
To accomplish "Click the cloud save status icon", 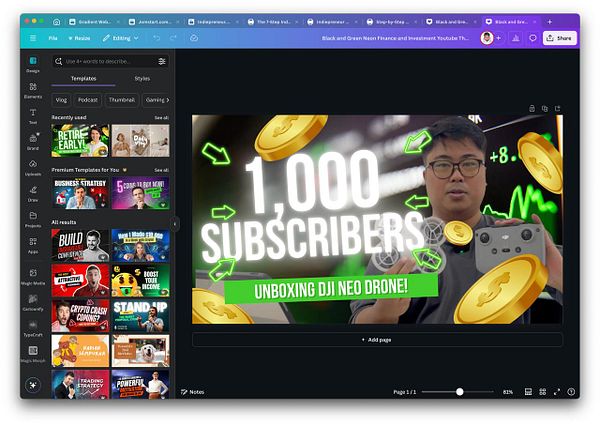I will (194, 38).
